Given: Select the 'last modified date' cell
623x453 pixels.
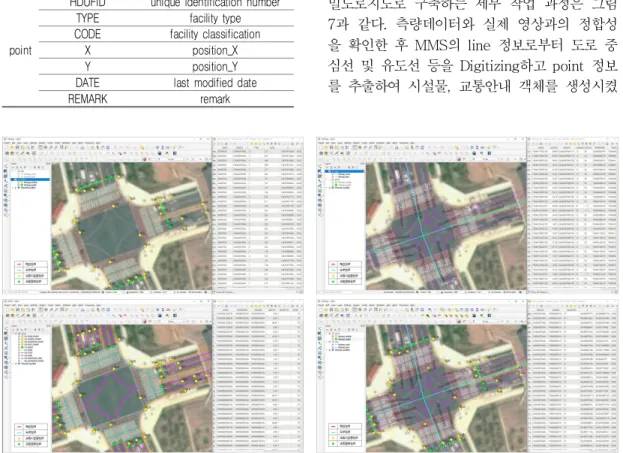Looking at the screenshot, I should coord(215,83).
